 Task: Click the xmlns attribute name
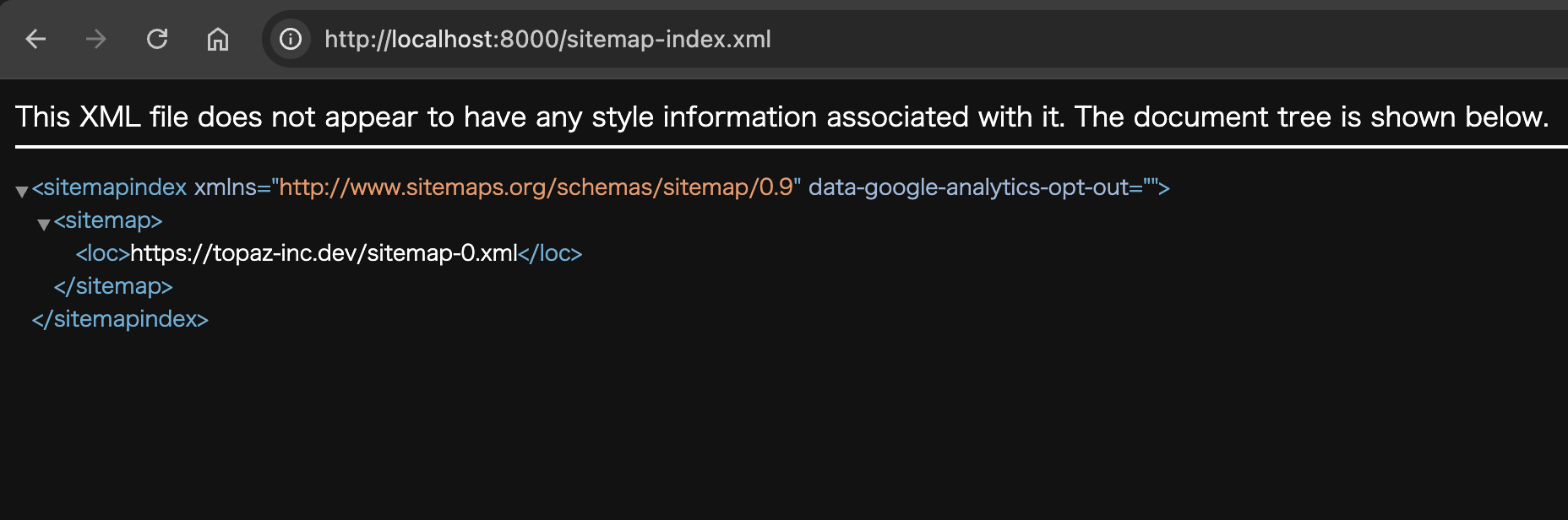coord(226,187)
